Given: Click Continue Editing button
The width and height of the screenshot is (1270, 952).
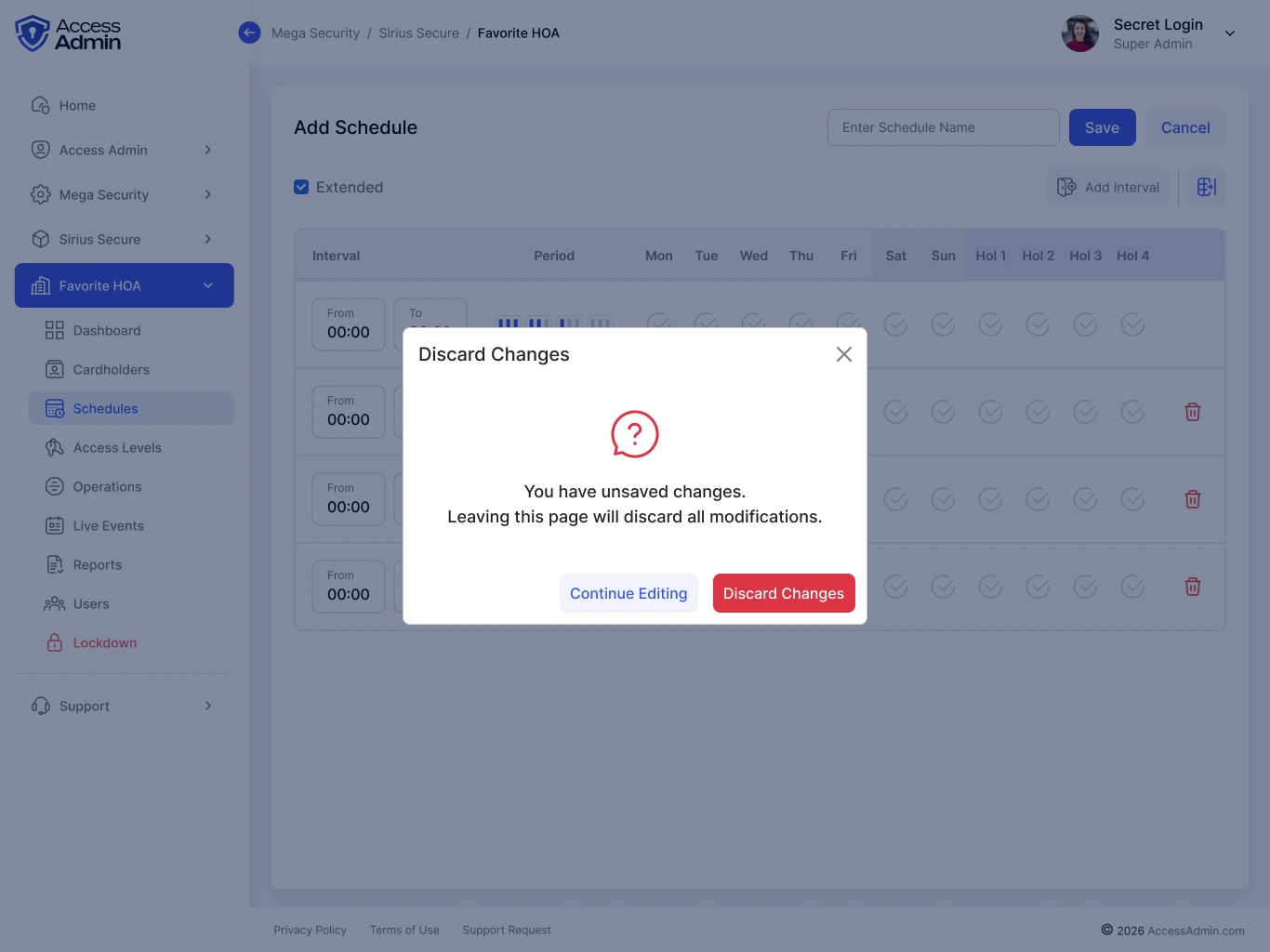Looking at the screenshot, I should click(628, 593).
